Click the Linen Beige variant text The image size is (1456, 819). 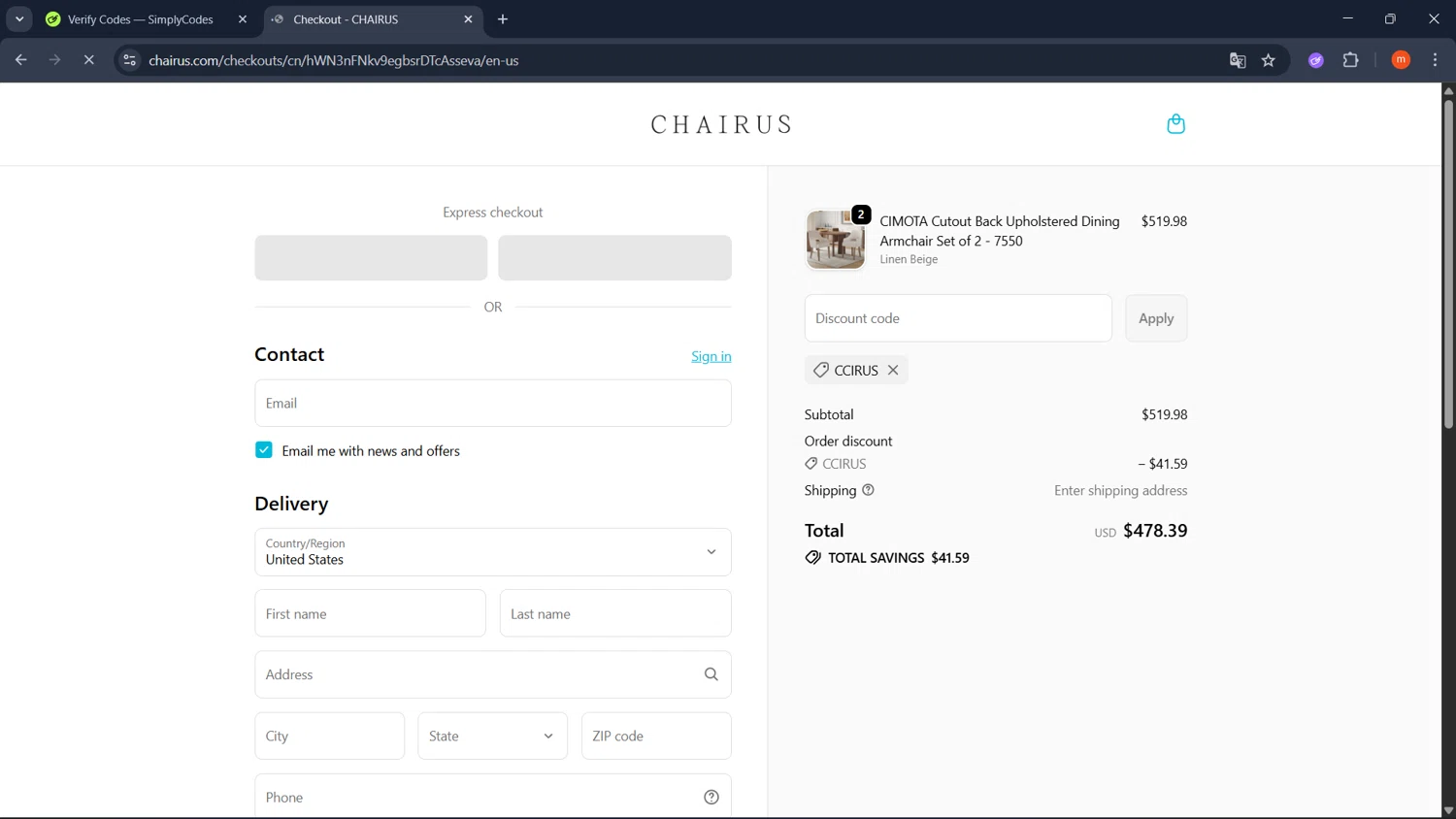click(x=909, y=259)
